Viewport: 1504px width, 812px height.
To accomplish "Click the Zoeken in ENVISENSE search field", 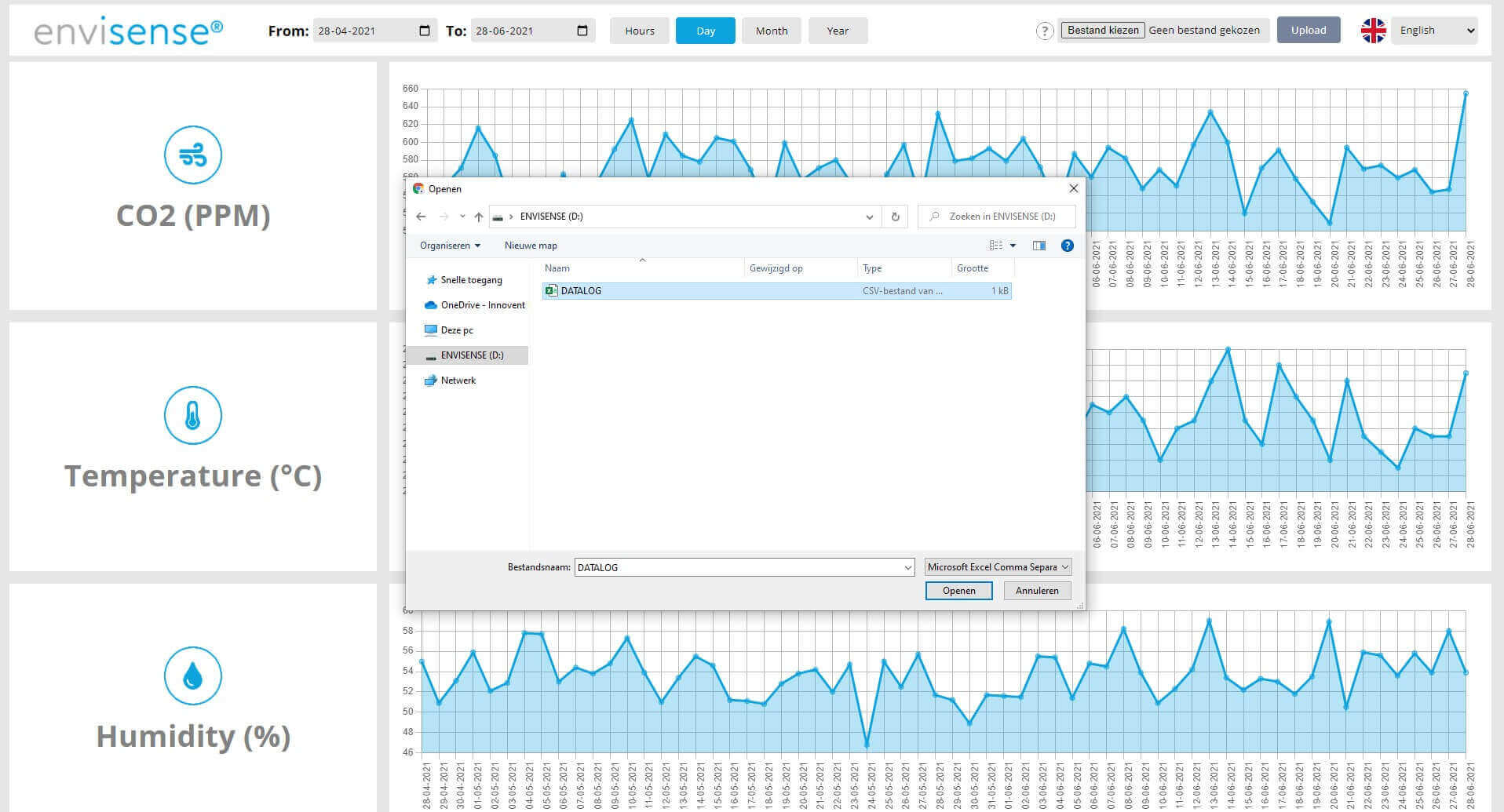I will pos(997,217).
